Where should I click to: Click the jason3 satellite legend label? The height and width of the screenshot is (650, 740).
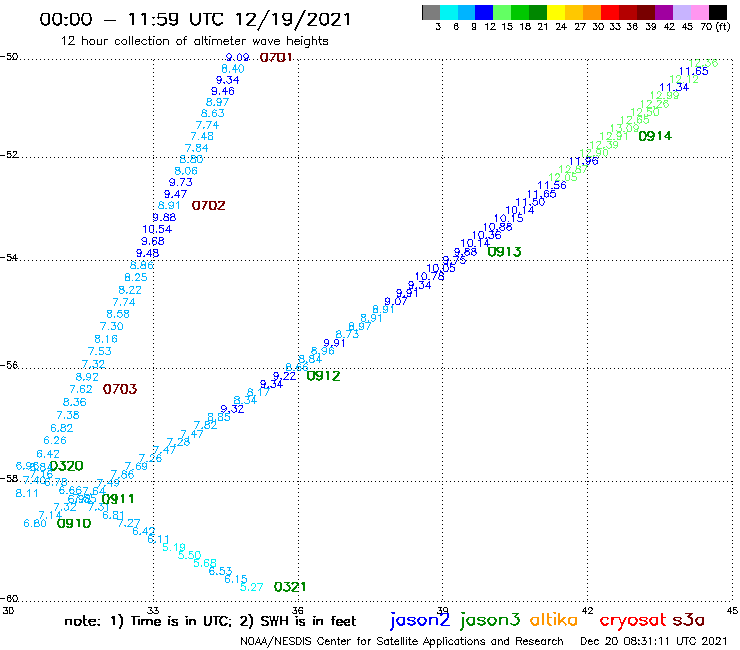pos(490,621)
